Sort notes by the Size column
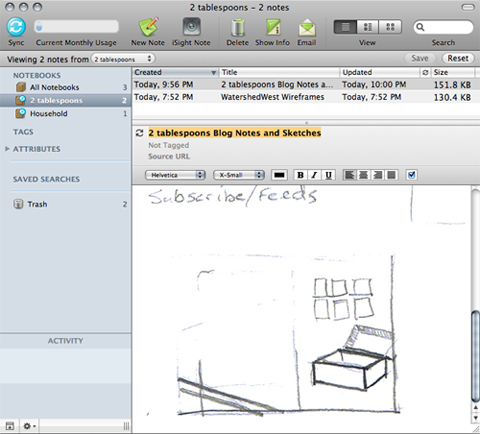The width and height of the screenshot is (480, 434). (452, 72)
